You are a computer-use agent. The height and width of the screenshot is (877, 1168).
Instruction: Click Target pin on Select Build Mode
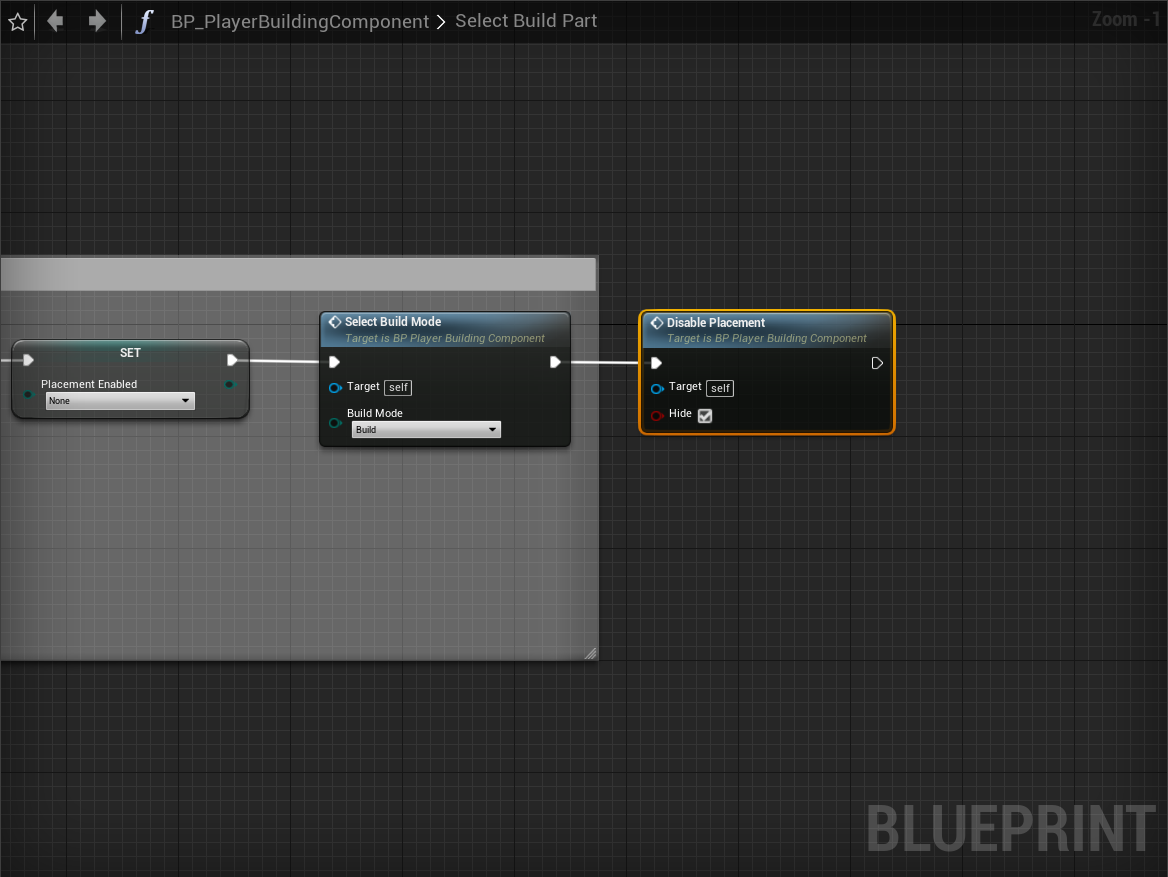pos(335,387)
